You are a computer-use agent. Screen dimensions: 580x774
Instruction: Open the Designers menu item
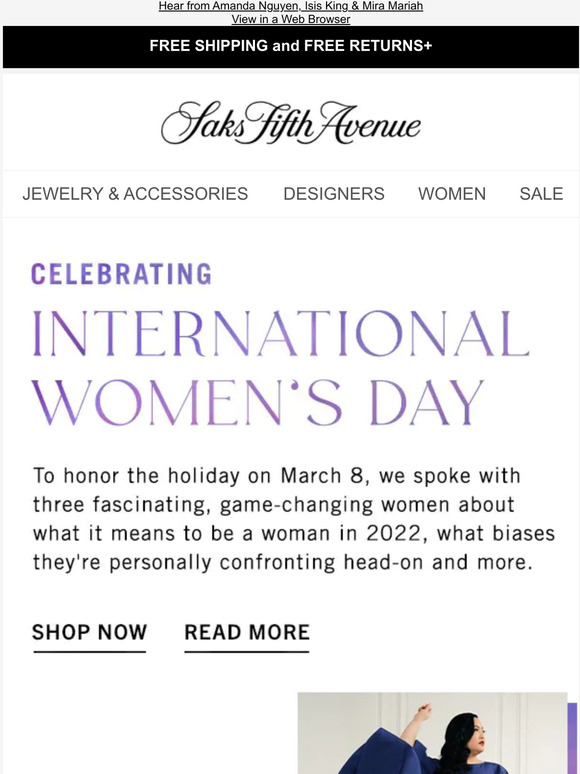pos(334,194)
